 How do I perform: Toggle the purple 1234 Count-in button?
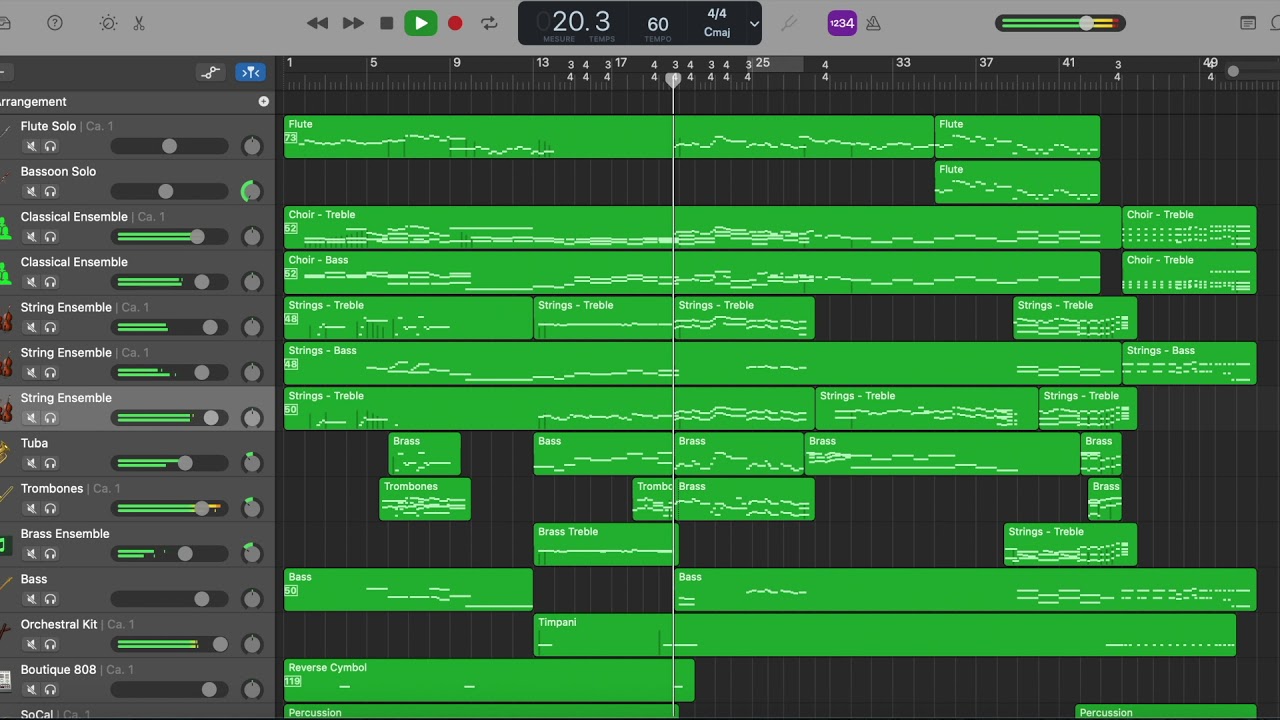coord(842,23)
